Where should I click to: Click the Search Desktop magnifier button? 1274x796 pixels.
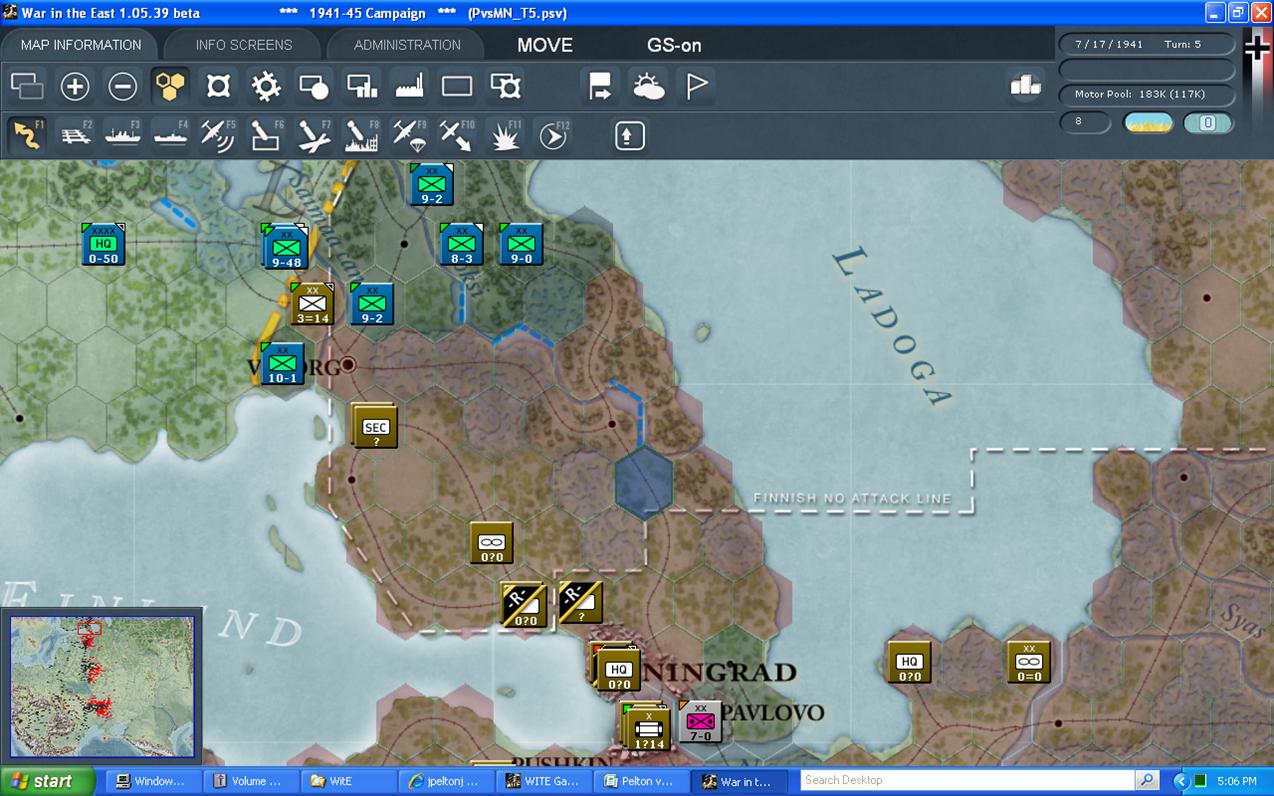pos(1147,780)
